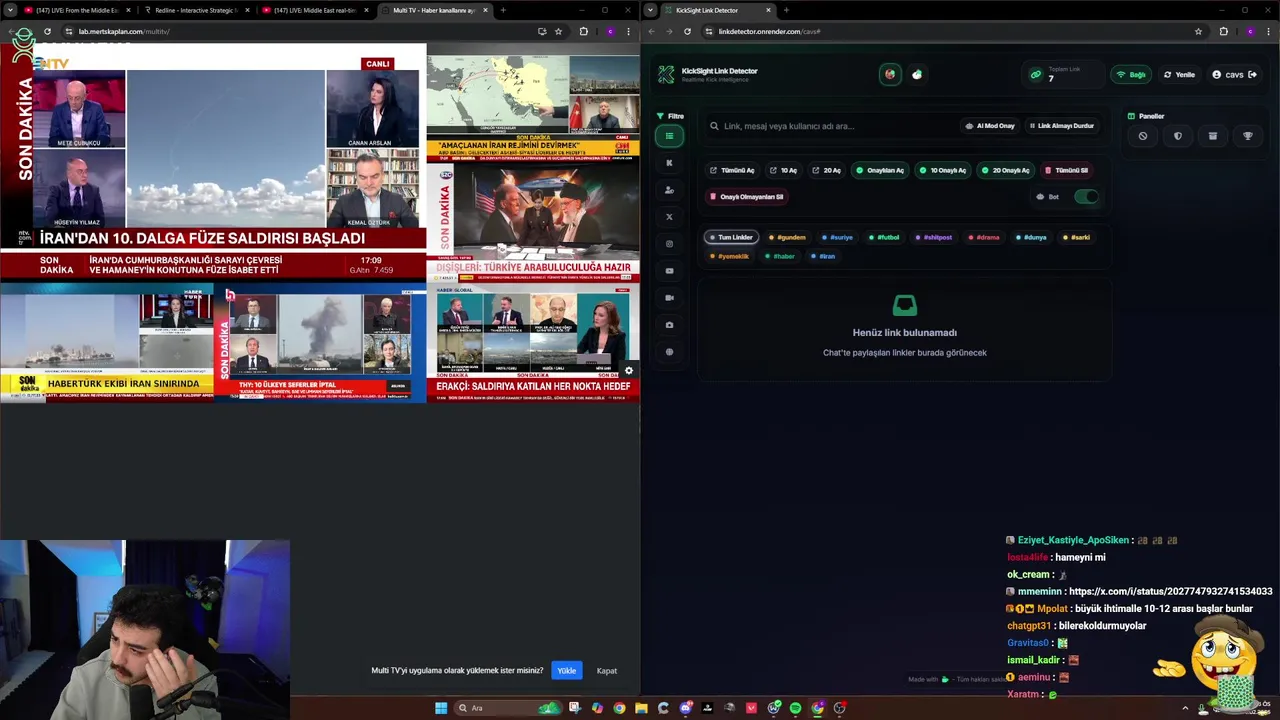Select the #iran tag chip
Image resolution: width=1280 pixels, height=720 pixels.
(823, 256)
